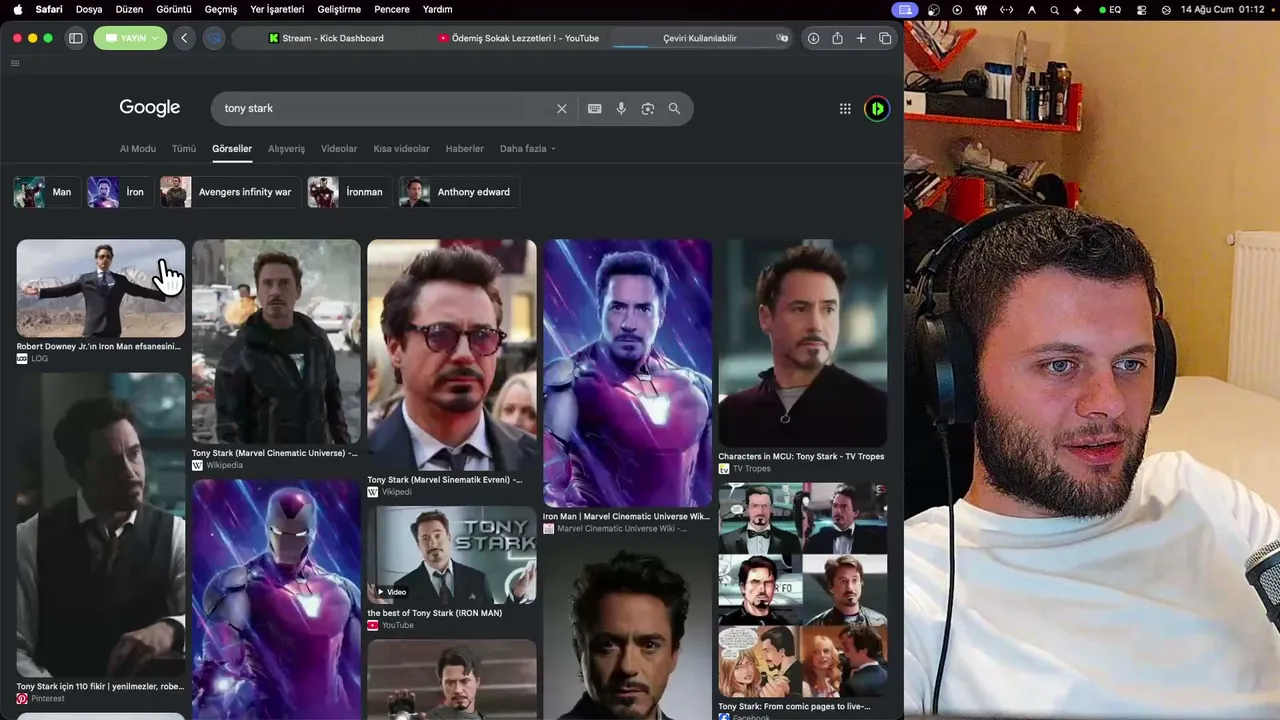Viewport: 1280px width, 720px height.
Task: Open the LOG image result thumbnail
Action: pos(101,288)
